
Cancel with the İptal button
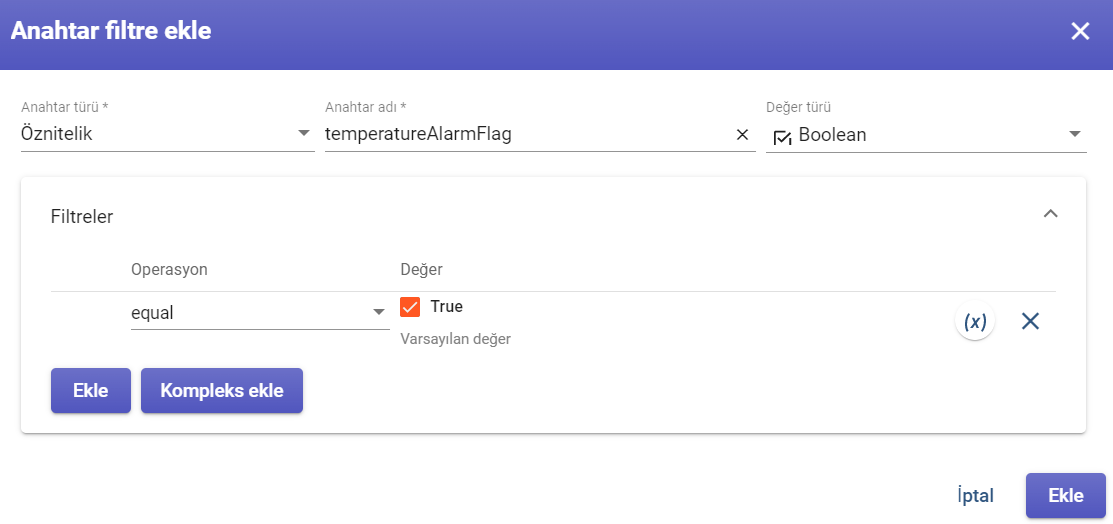[x=975, y=496]
